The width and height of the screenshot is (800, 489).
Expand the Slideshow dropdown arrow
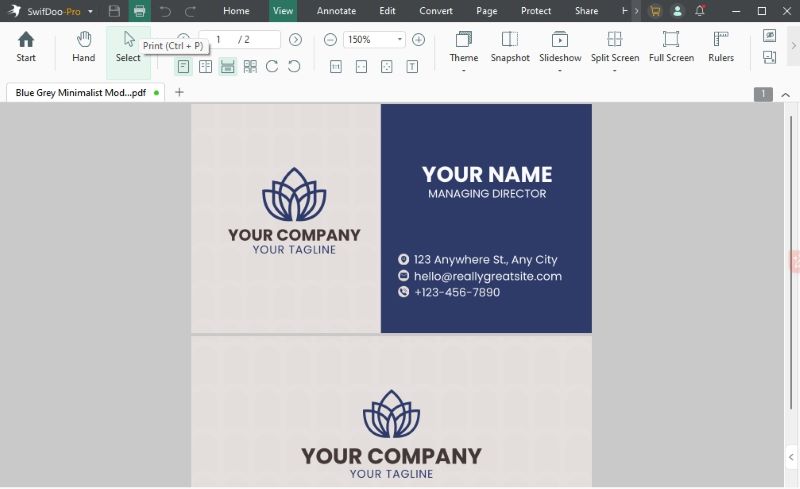[x=560, y=70]
